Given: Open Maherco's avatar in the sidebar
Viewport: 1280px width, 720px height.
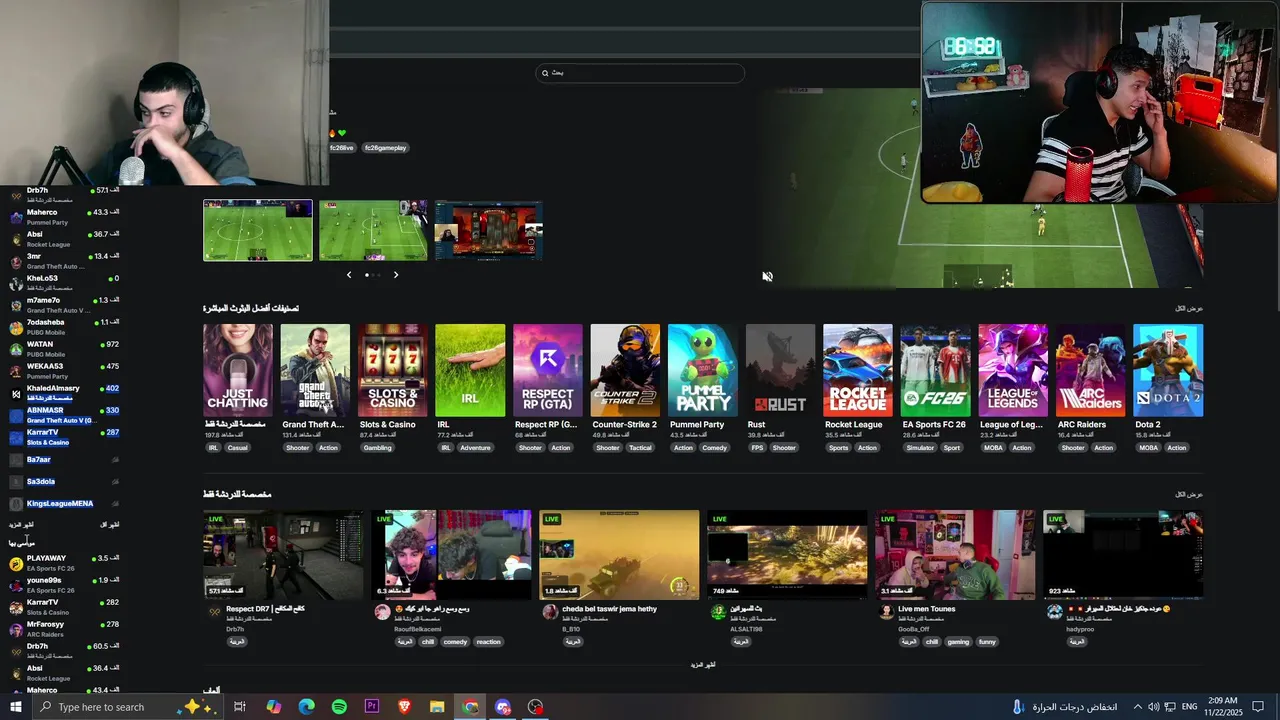Looking at the screenshot, I should [16, 217].
